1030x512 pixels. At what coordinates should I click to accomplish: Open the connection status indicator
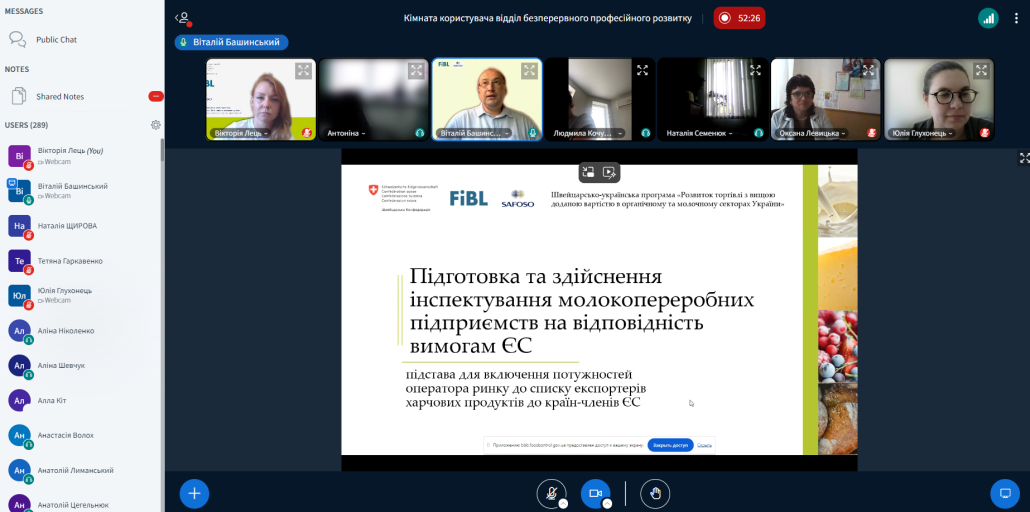pos(988,18)
